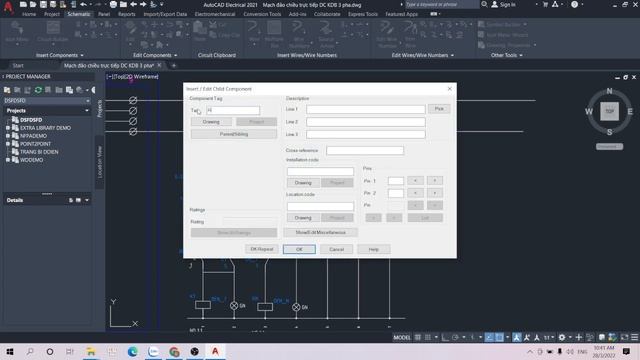The image size is (640, 360).
Task: Click the Circuit Builder tool in ribbon
Action: point(53,32)
